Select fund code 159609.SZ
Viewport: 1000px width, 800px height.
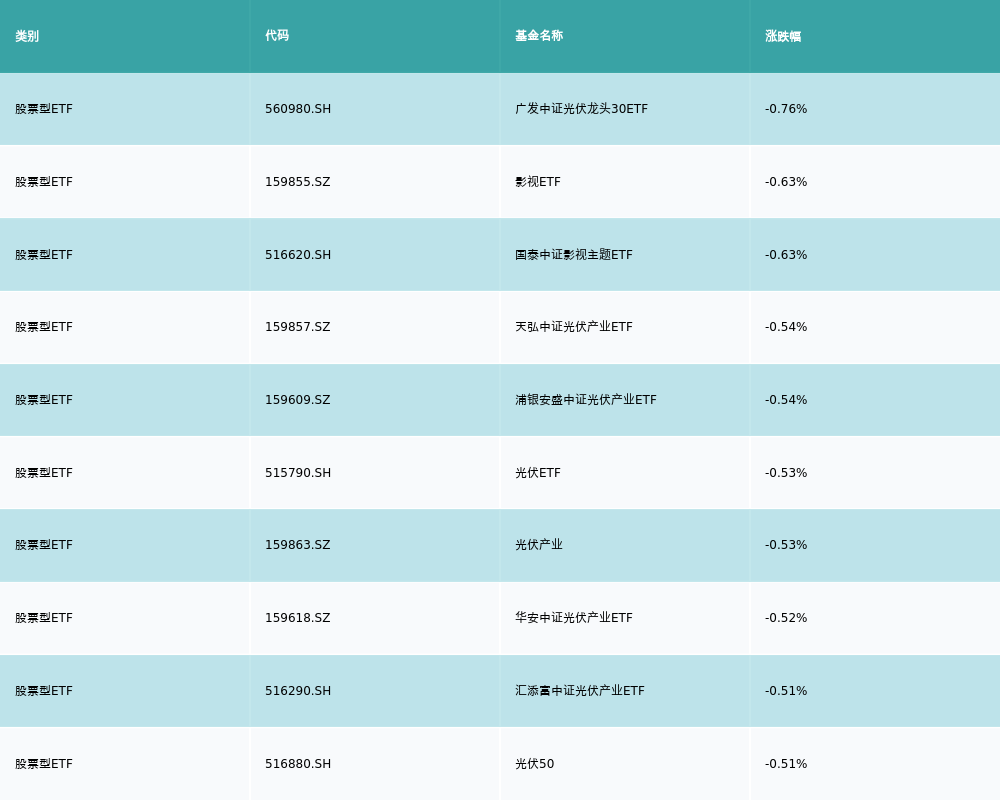(x=297, y=400)
